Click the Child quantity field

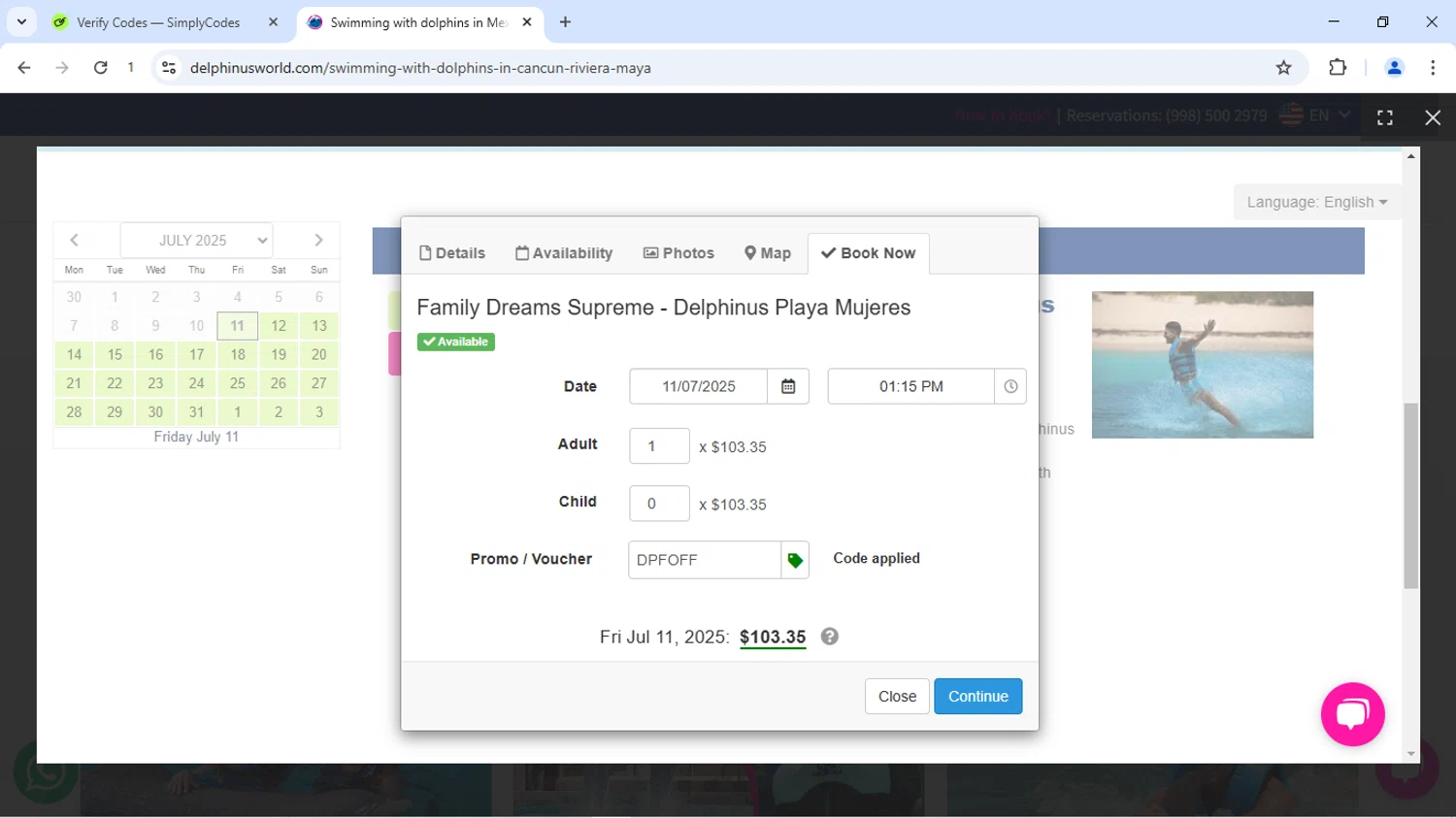[660, 505]
